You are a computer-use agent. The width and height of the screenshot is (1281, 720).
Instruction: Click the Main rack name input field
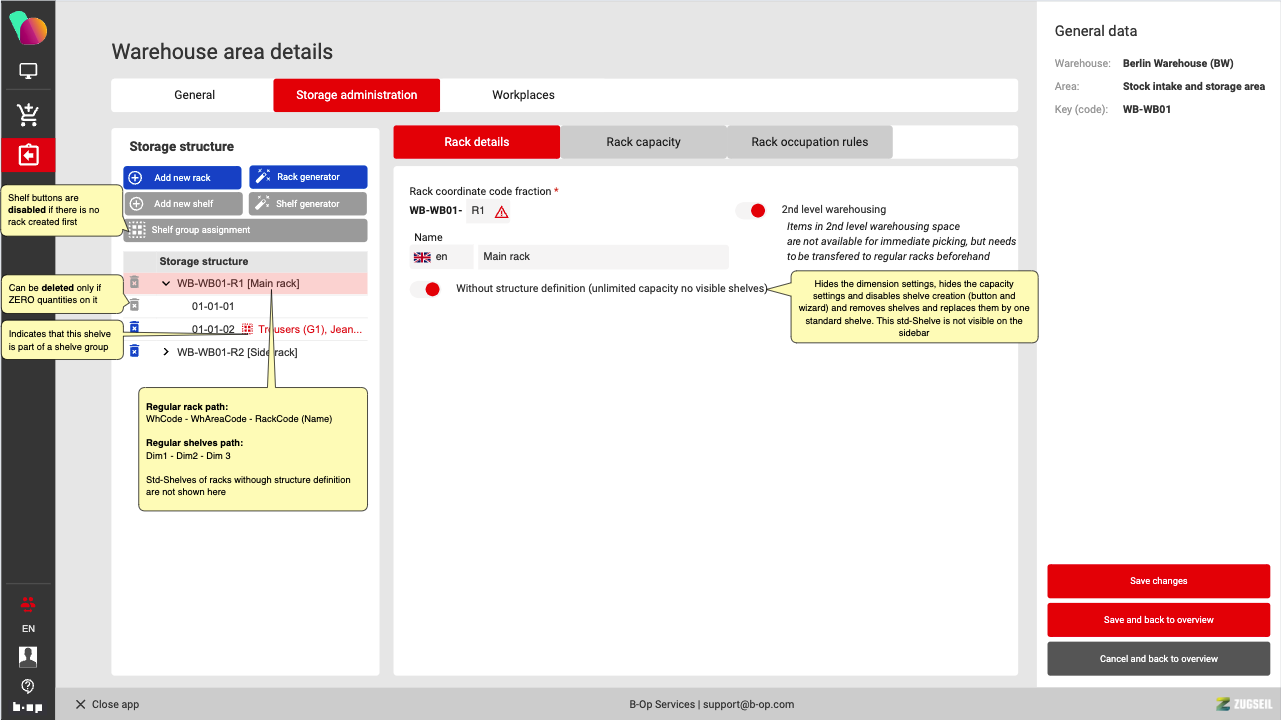[603, 257]
